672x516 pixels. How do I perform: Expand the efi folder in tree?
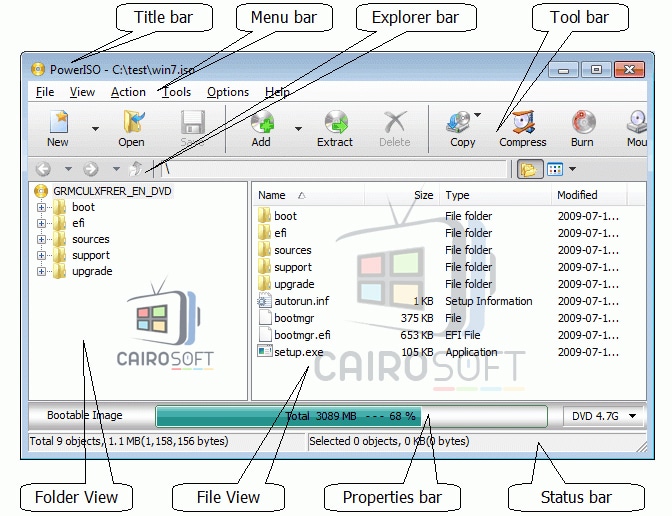[41, 223]
